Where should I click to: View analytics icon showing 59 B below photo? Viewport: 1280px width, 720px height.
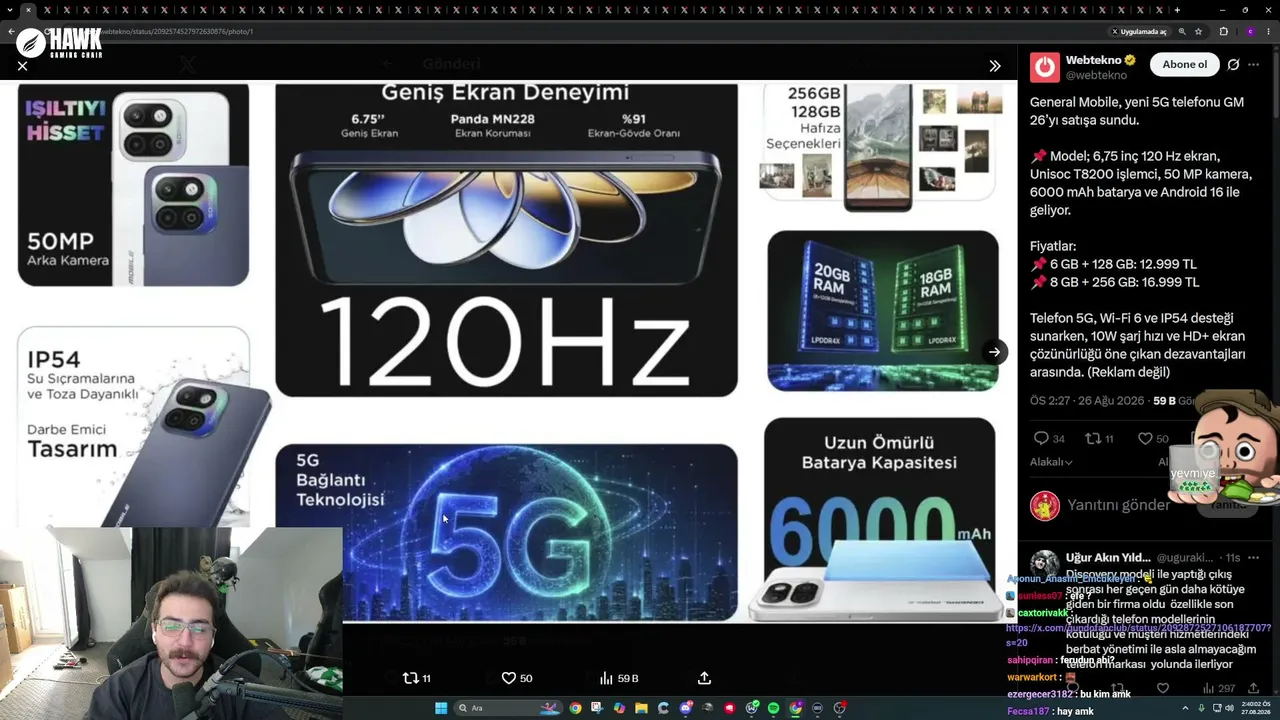[606, 678]
